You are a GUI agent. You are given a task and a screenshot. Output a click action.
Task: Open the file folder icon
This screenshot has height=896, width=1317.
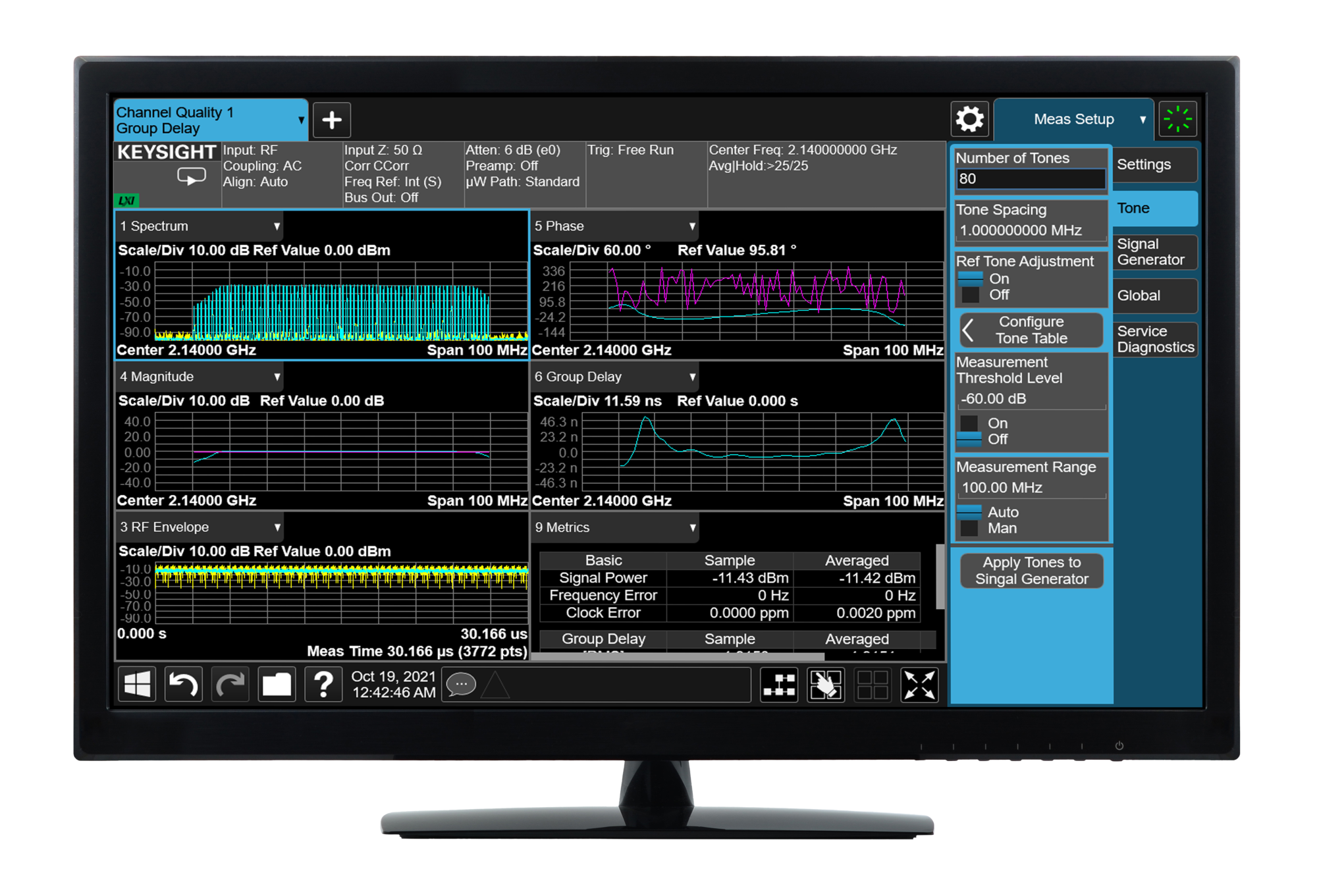[277, 685]
